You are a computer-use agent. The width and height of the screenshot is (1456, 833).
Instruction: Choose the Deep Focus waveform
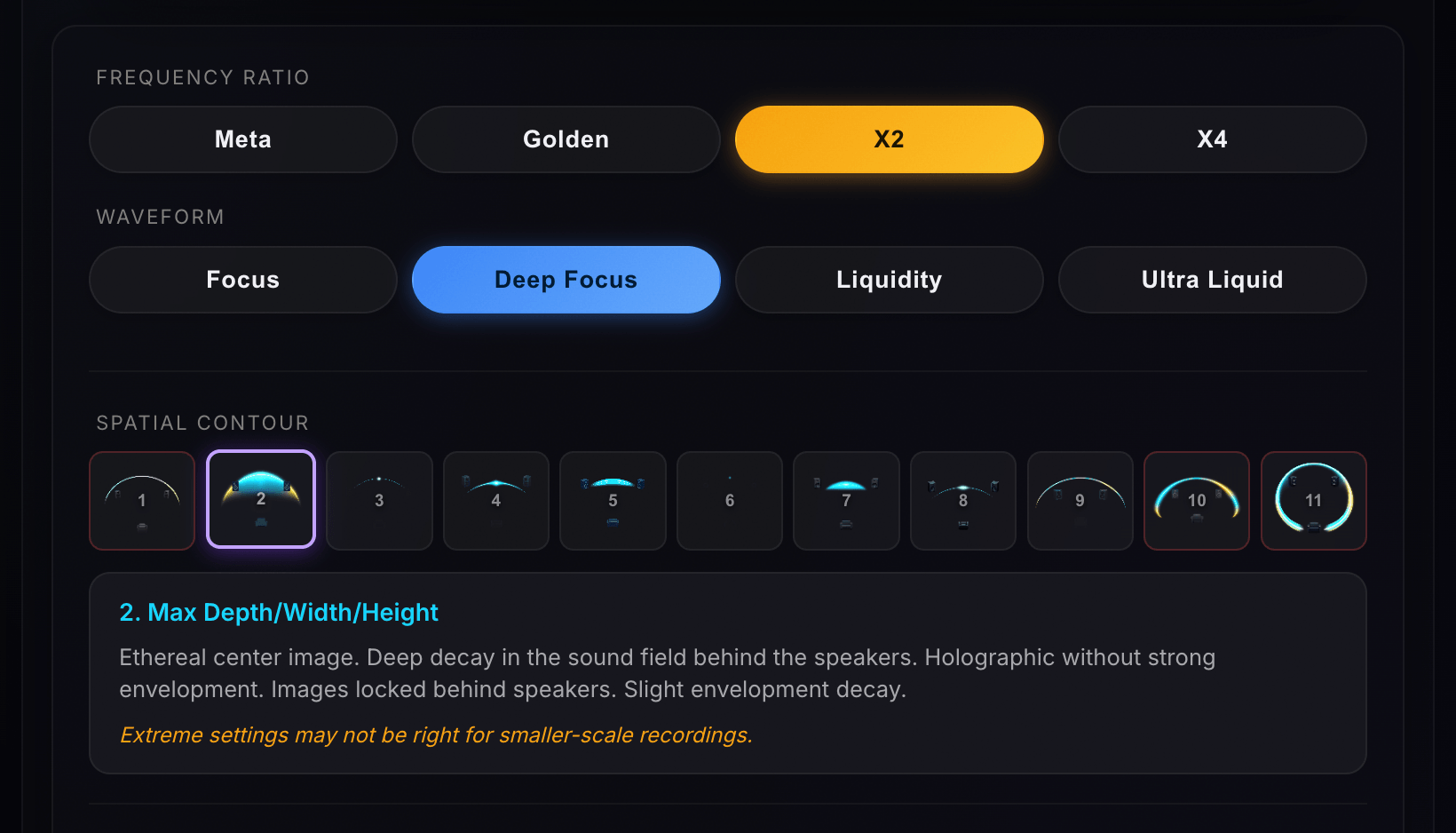tap(566, 280)
